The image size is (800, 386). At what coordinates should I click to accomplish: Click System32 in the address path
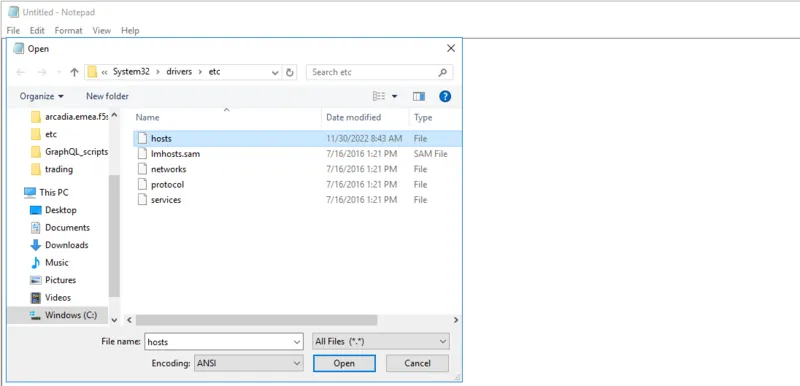131,72
